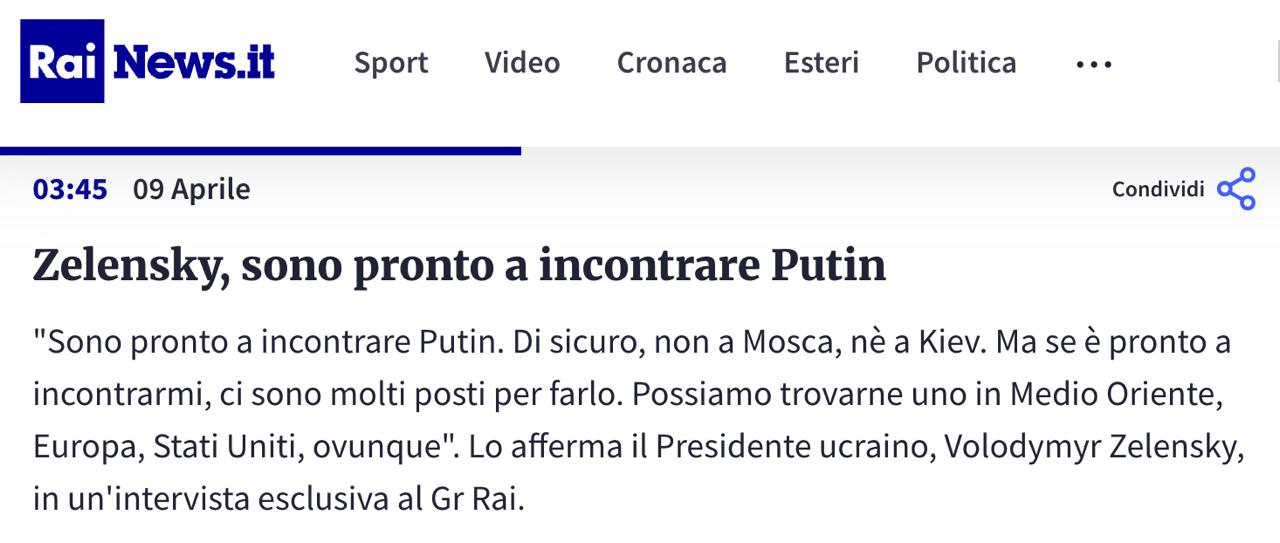The height and width of the screenshot is (543, 1280).
Task: Open the Politica section
Action: pyautogui.click(x=966, y=63)
